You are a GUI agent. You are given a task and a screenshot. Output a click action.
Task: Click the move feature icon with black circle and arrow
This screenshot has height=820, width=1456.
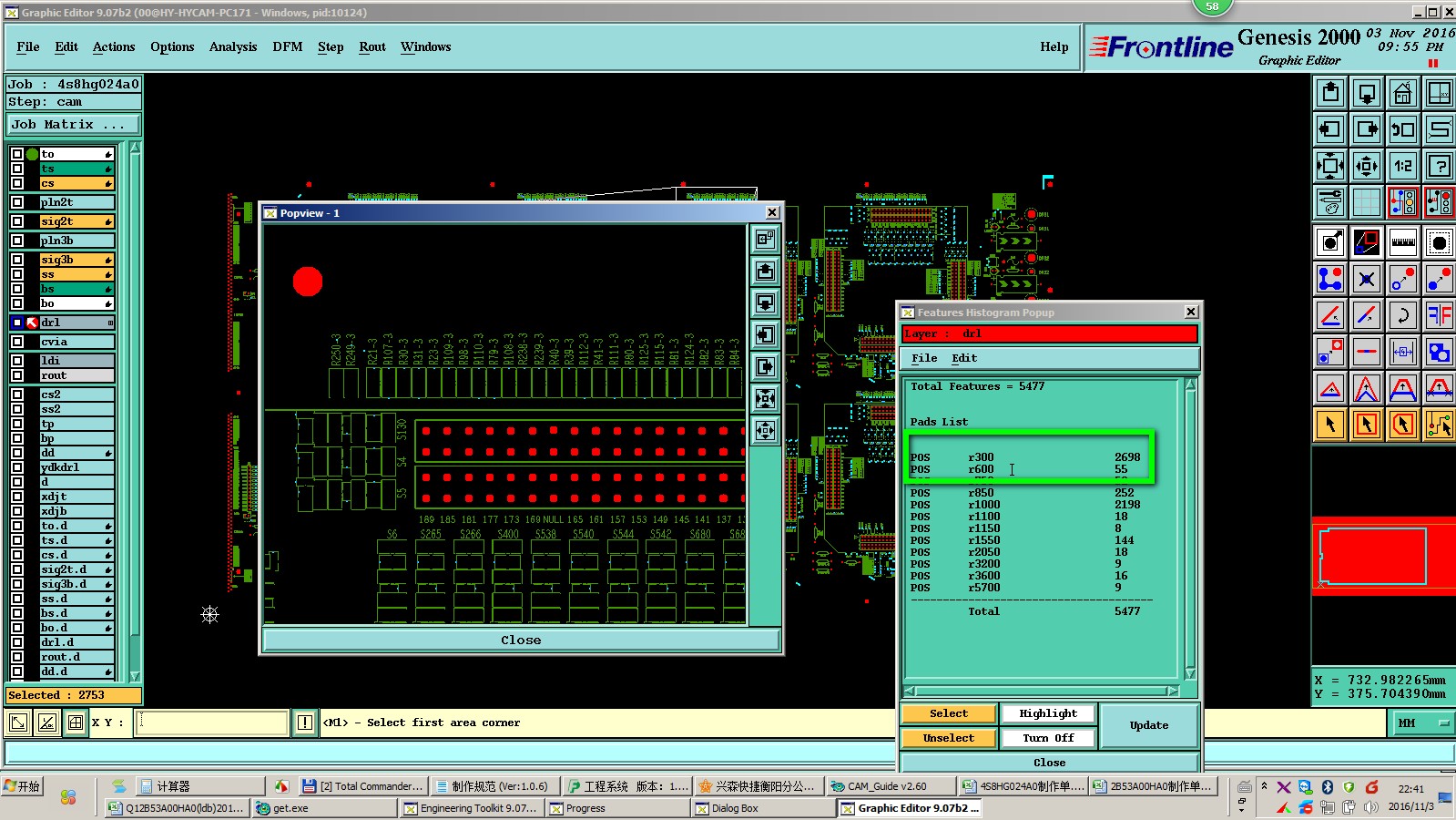point(1330,242)
